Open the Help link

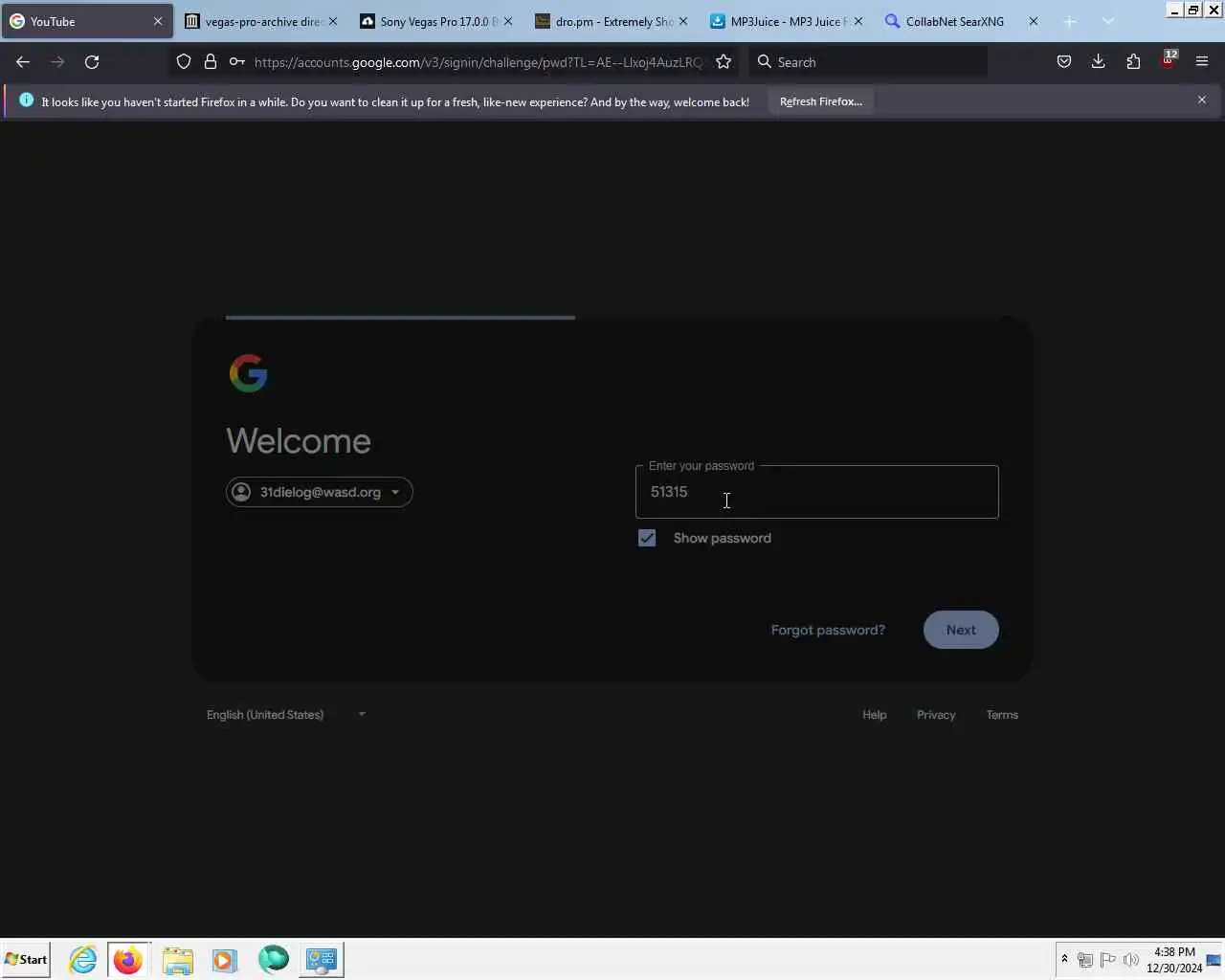click(x=875, y=715)
